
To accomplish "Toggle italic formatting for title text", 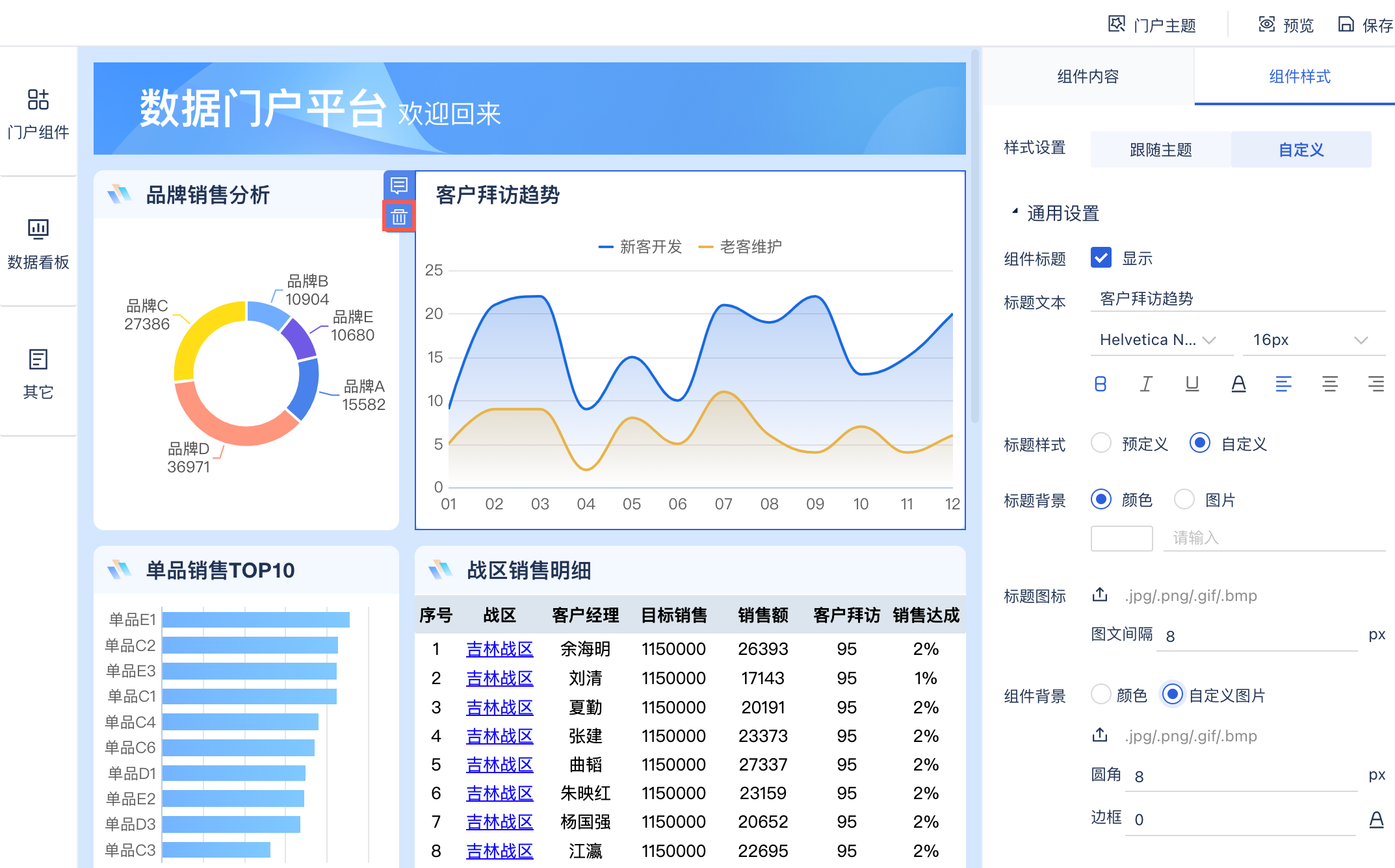I will point(1146,385).
